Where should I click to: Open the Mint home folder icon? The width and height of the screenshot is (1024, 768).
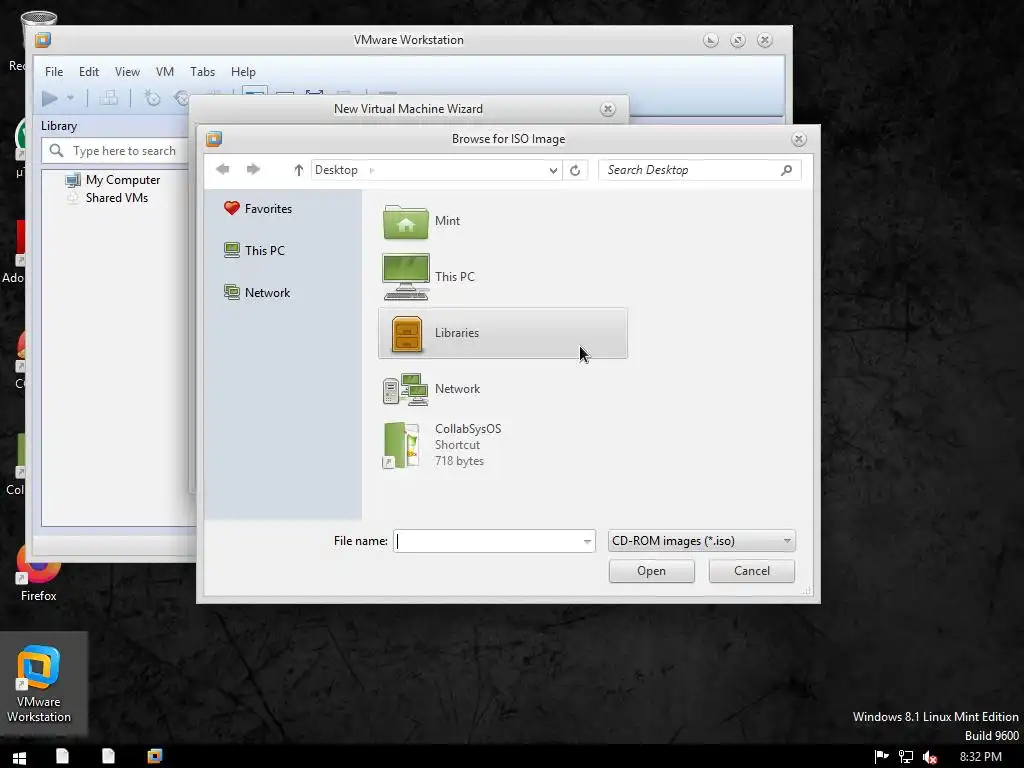(406, 221)
